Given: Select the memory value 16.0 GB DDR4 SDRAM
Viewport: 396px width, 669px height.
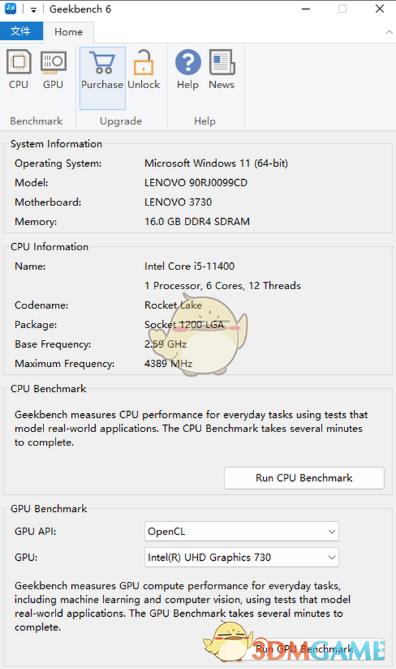Looking at the screenshot, I should pos(197,222).
